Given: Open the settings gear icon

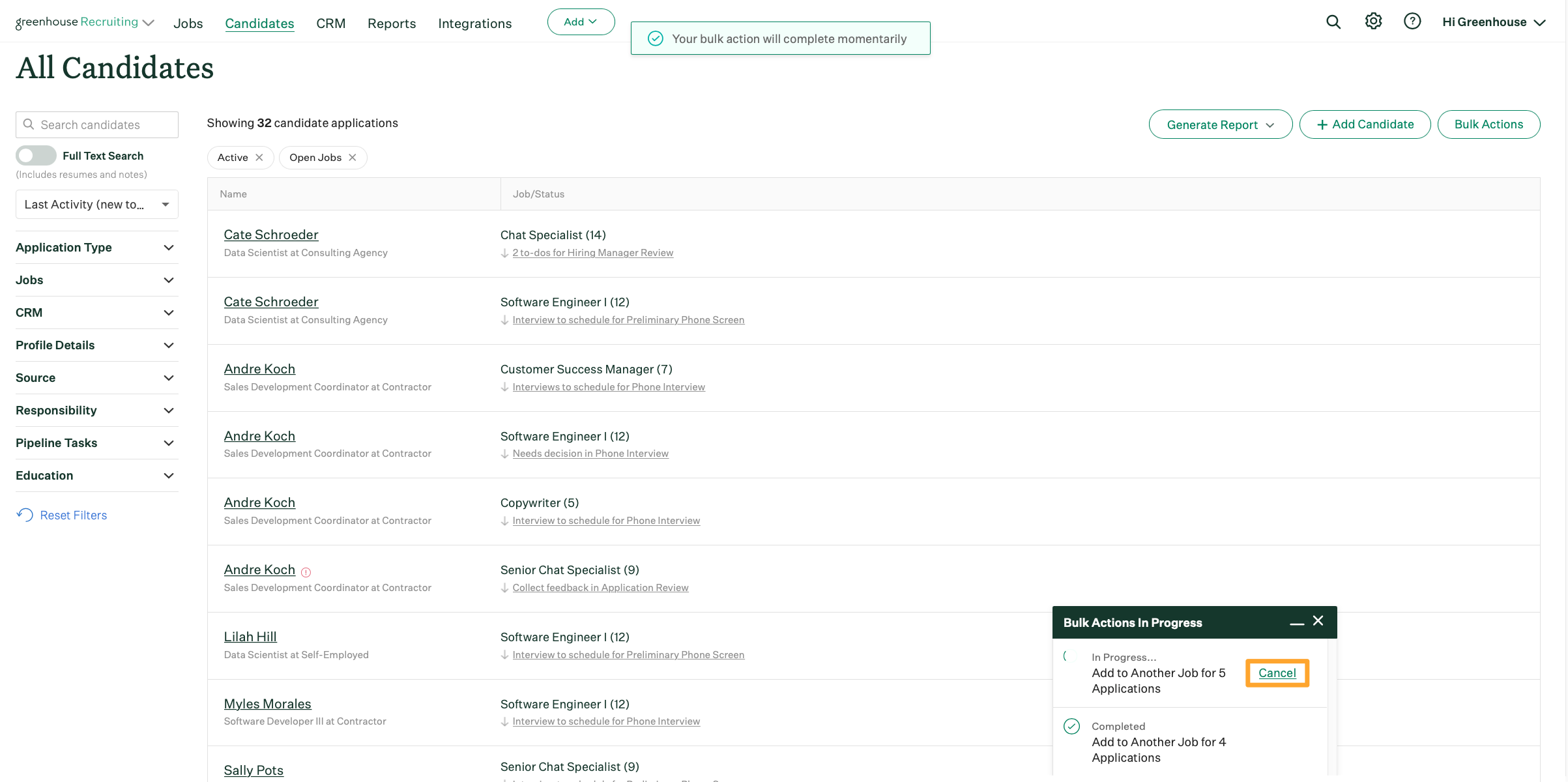Looking at the screenshot, I should 1373,22.
